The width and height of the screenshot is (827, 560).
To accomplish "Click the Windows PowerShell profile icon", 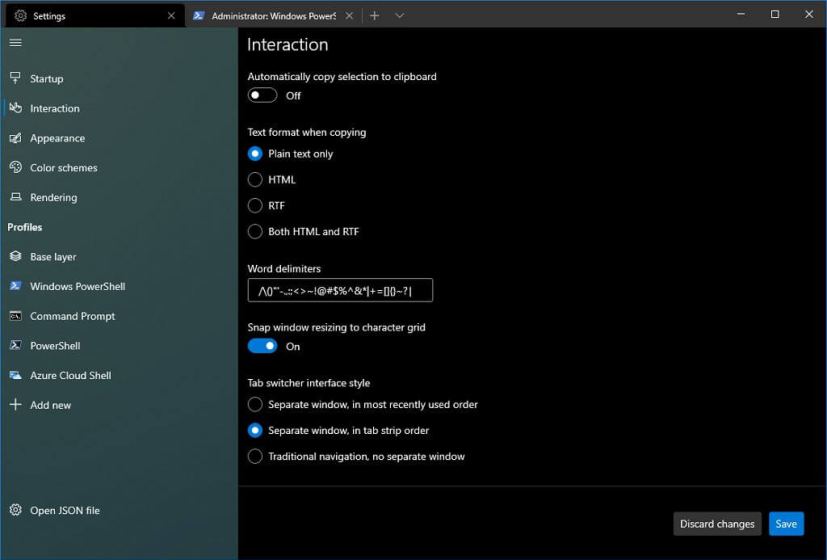I will point(15,286).
